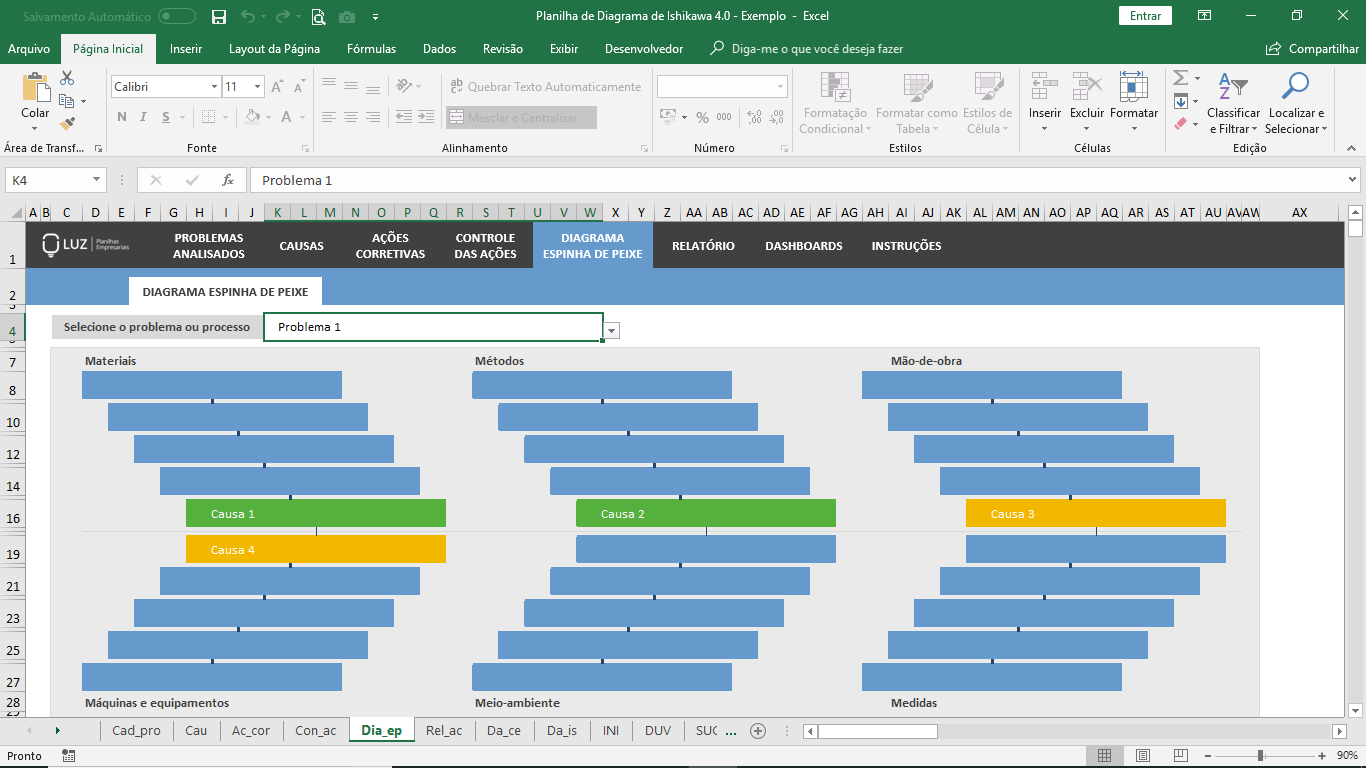
Task: Click the increase indent icon
Action: click(x=428, y=117)
